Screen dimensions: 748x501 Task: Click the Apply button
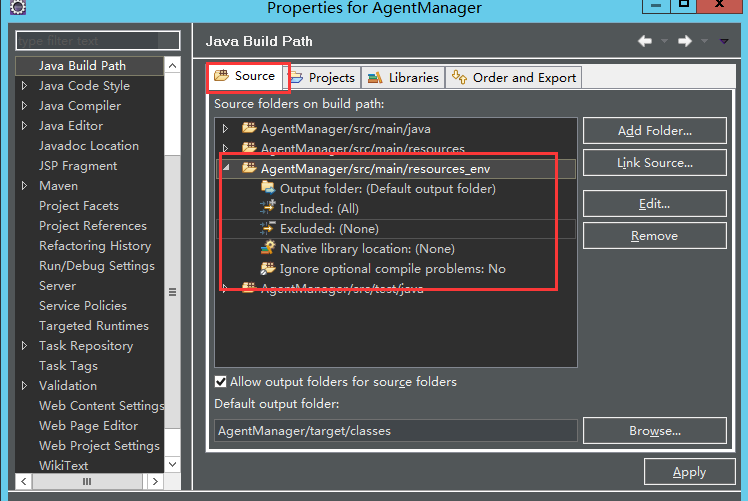click(x=689, y=472)
